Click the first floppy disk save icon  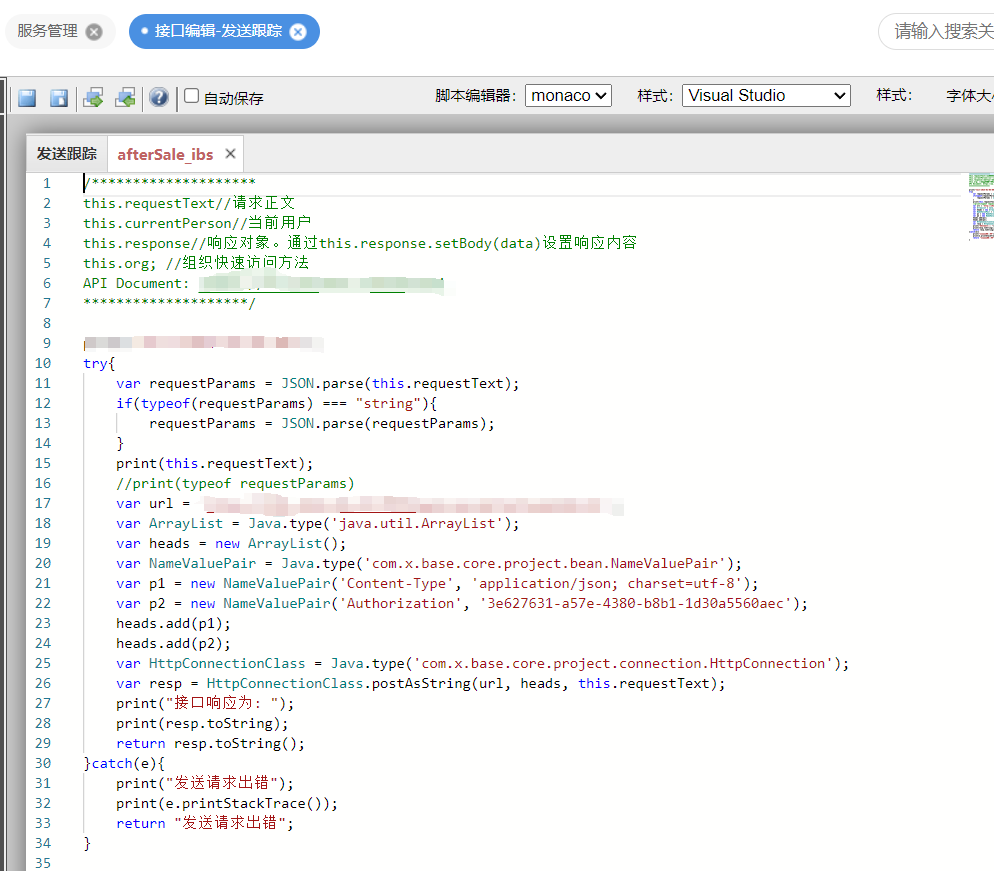point(28,97)
